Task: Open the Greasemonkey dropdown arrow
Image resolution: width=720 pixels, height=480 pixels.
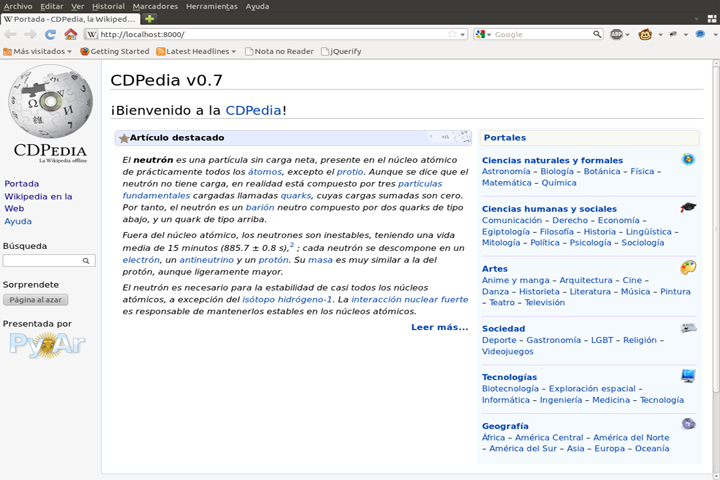Action: pos(660,34)
